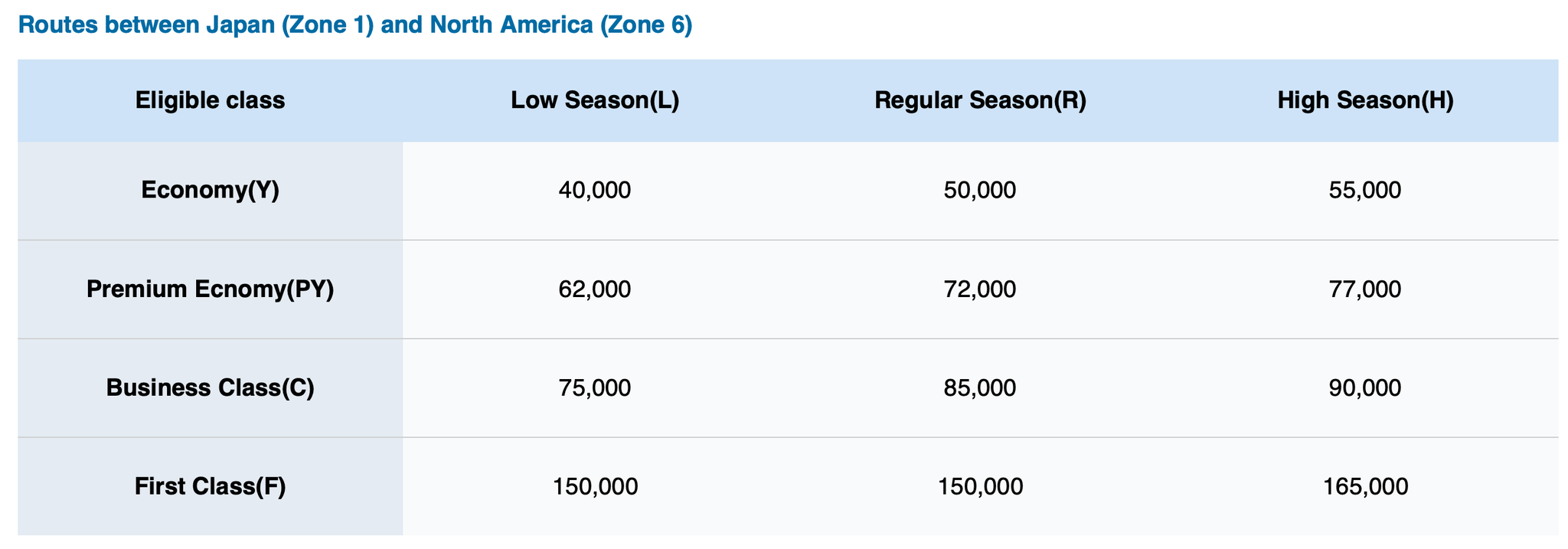
Task: Click the 55,000 Economy high season value
Action: [1365, 190]
